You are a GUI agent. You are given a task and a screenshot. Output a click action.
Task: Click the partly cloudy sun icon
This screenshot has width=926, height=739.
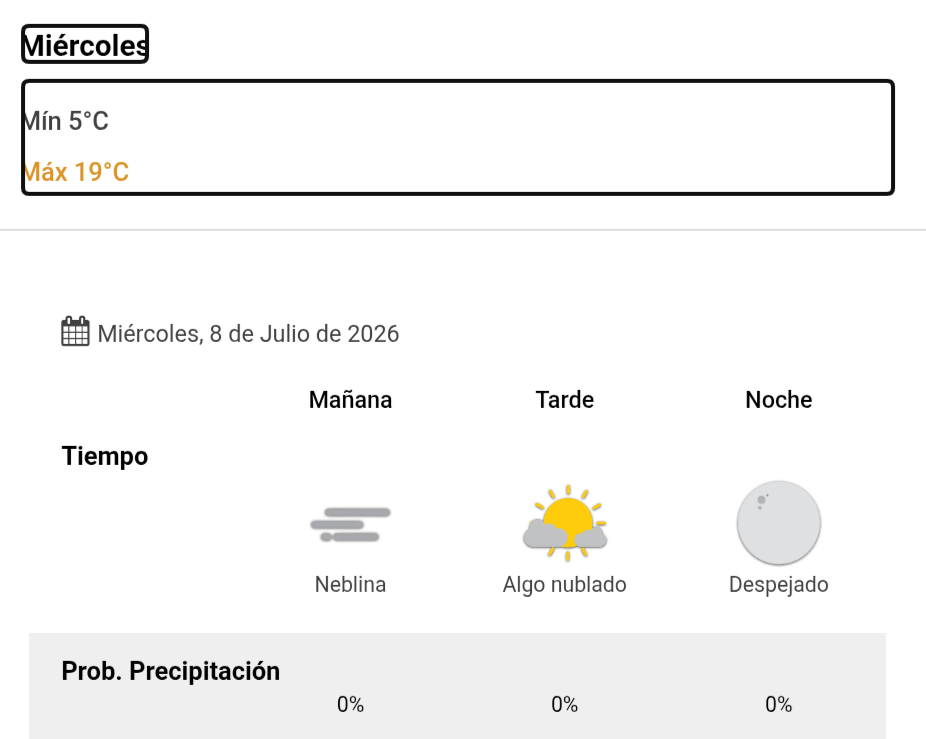point(565,523)
